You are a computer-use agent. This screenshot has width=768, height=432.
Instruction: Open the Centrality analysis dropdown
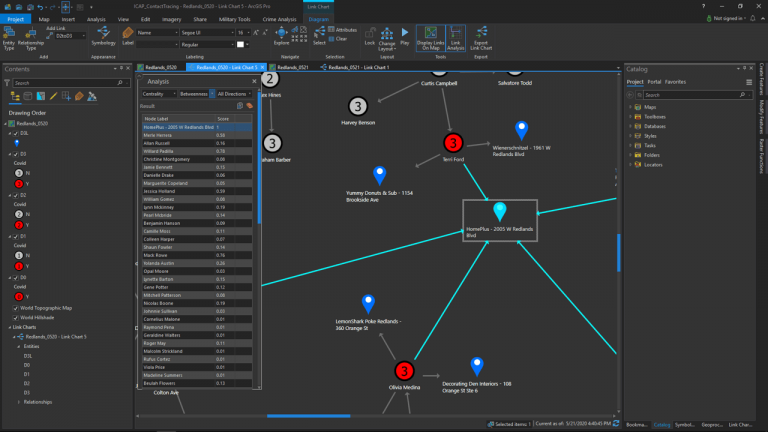(159, 94)
